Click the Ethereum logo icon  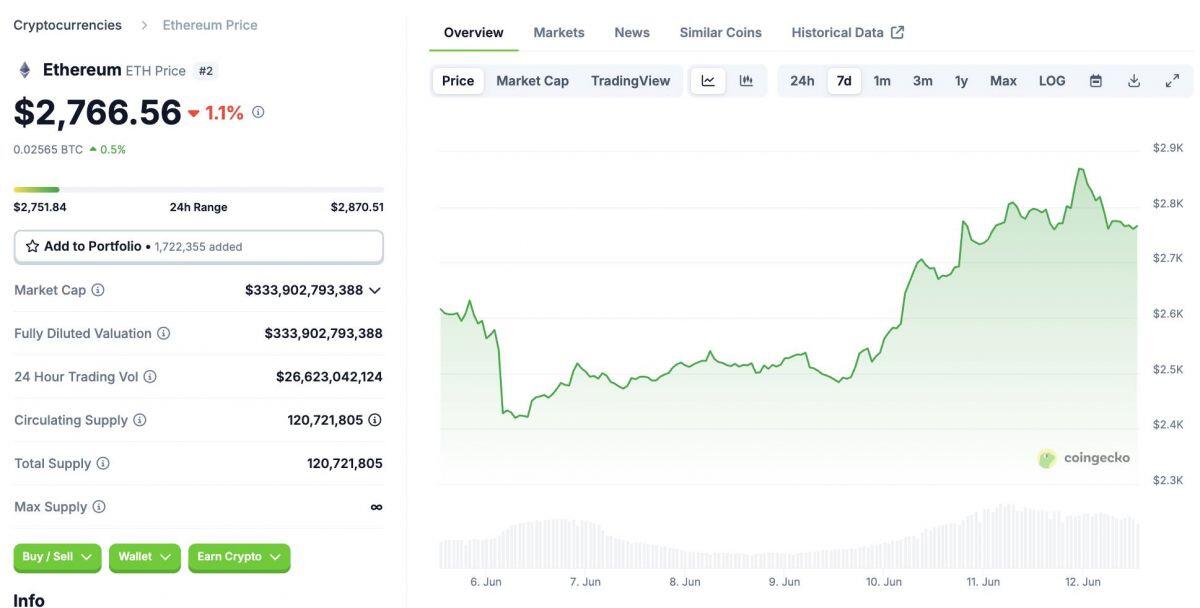25,70
